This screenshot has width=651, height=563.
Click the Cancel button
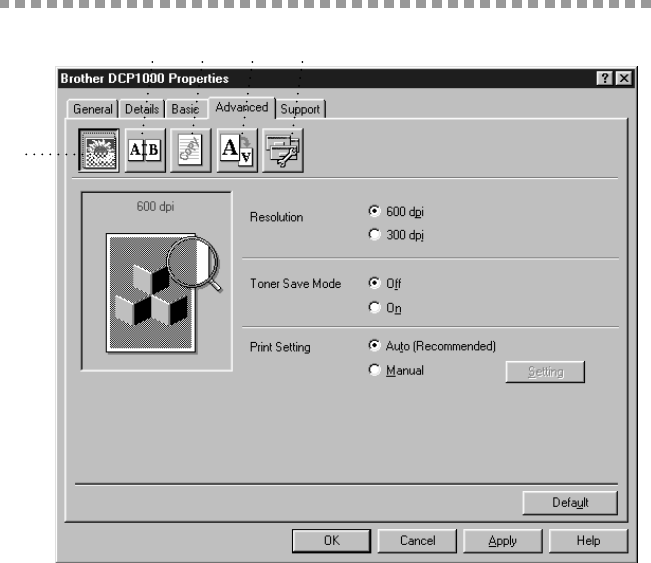click(417, 541)
